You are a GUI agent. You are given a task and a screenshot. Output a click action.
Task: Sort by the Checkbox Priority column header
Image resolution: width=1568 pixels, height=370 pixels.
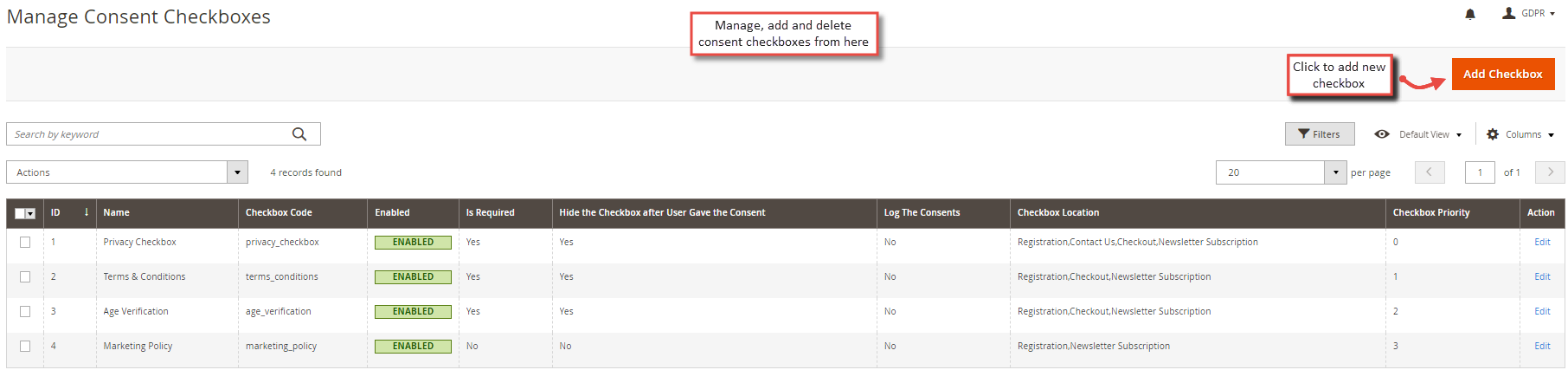[x=1431, y=212]
